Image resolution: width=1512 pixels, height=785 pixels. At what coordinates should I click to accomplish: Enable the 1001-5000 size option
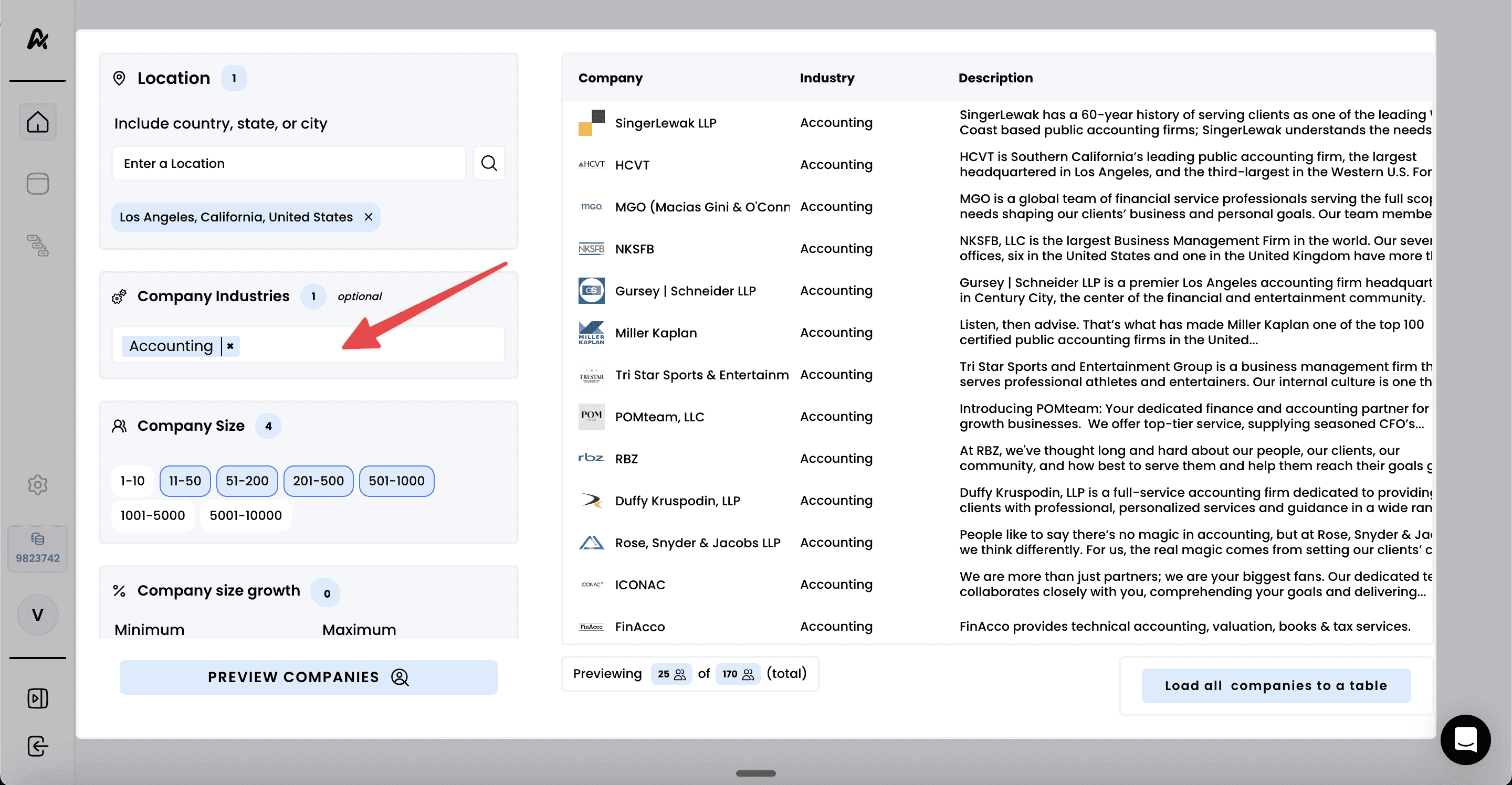point(153,515)
